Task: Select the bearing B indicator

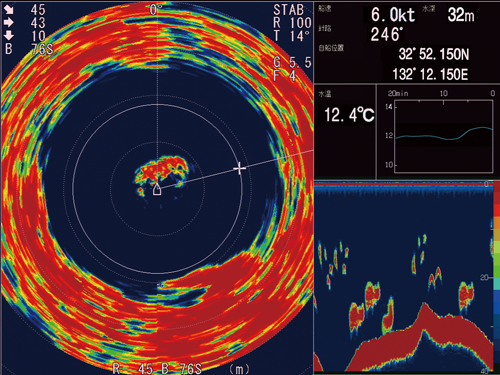Action: tap(9, 49)
